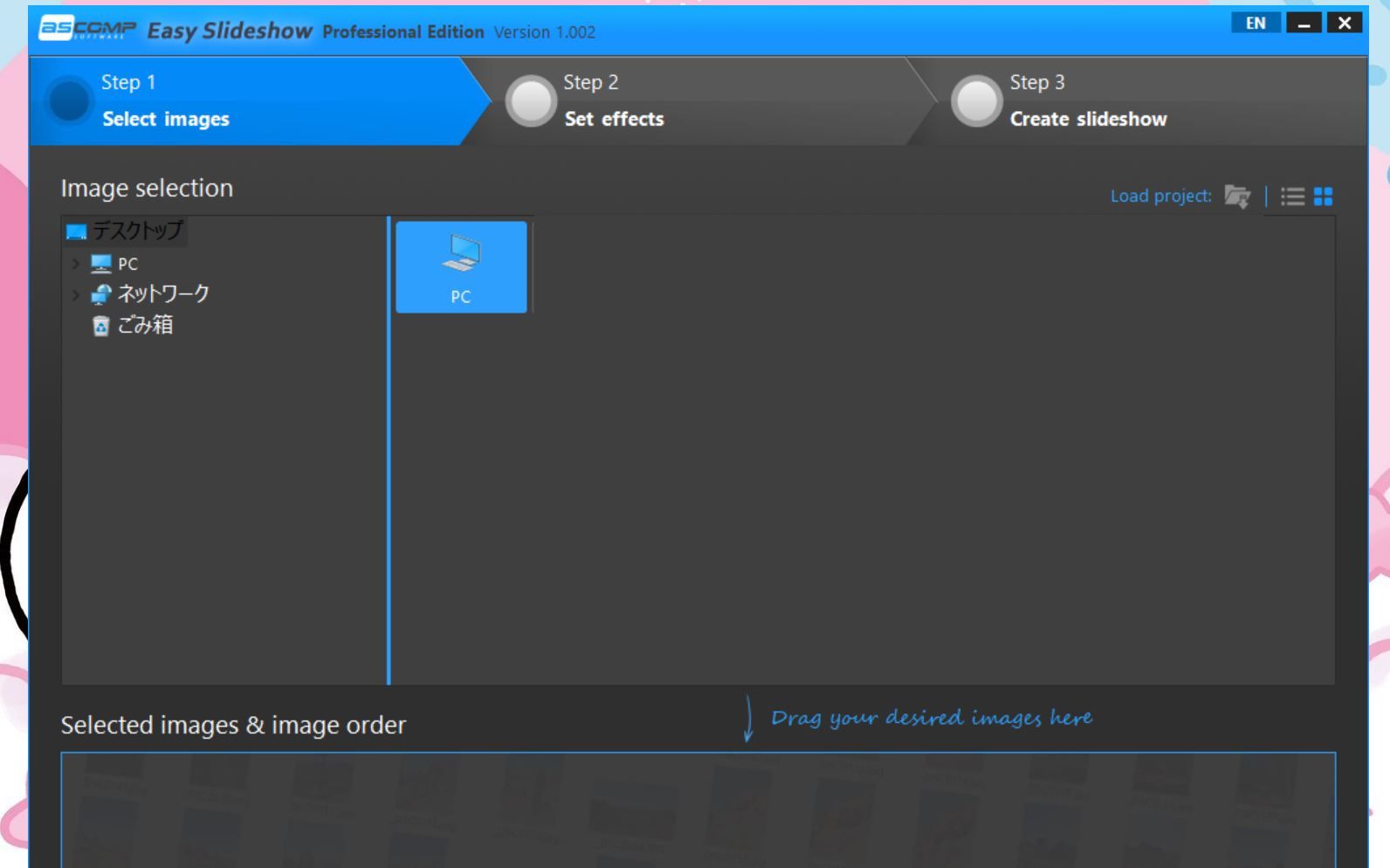
Task: Open the Load project folder icon
Action: click(1237, 196)
